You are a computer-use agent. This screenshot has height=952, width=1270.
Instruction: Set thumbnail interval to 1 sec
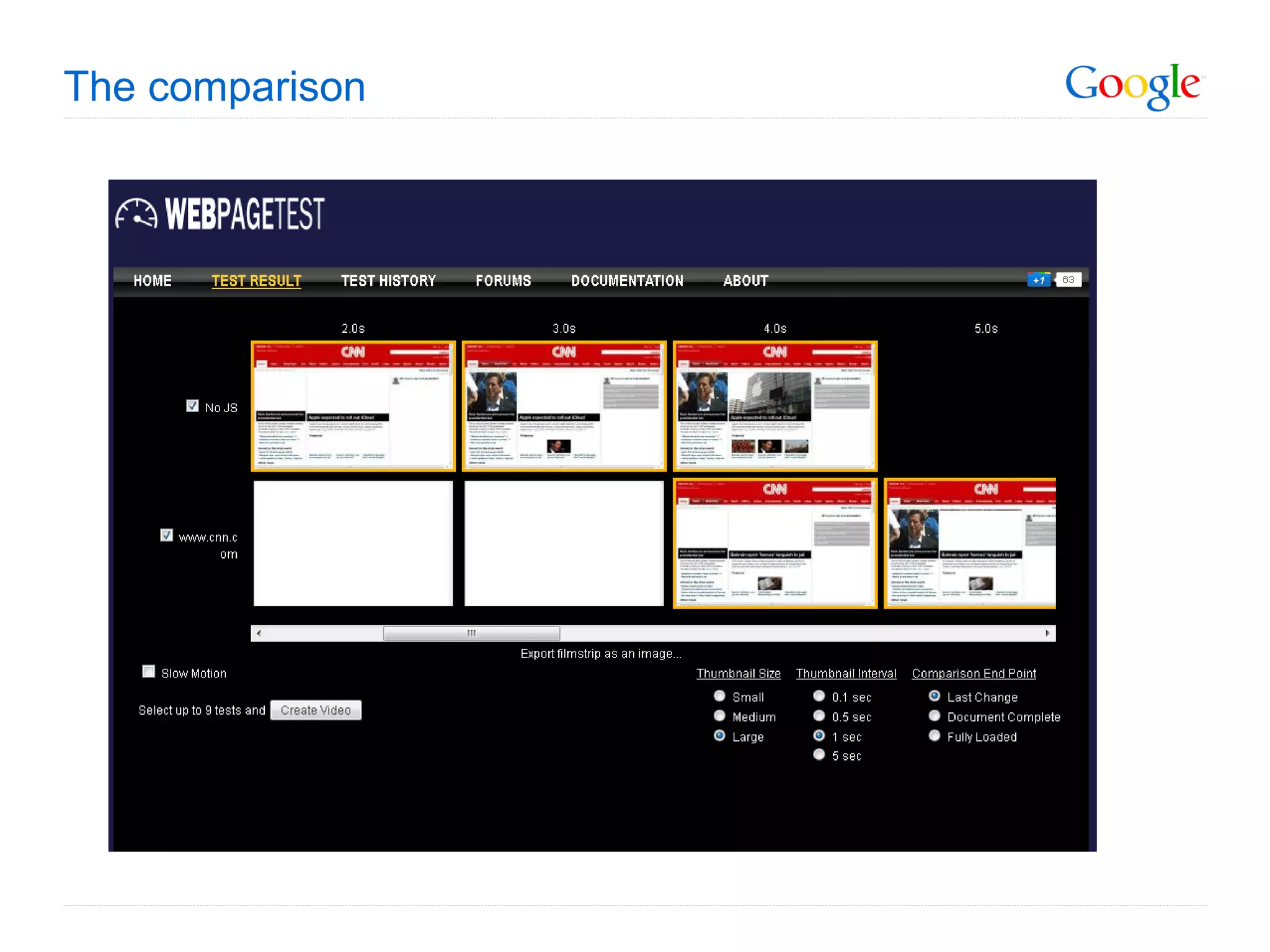[819, 735]
